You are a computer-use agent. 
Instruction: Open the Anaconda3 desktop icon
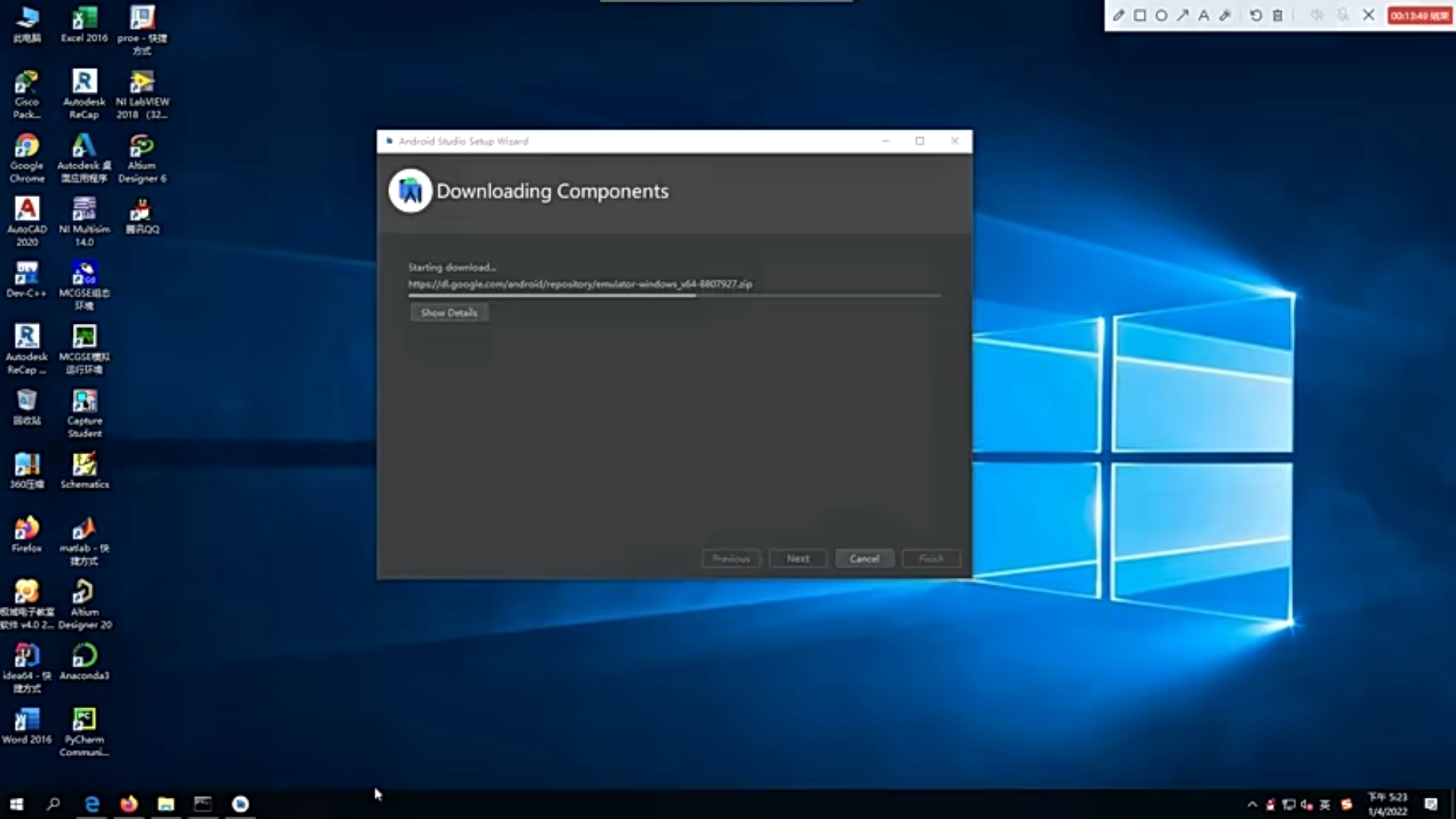coord(84,661)
